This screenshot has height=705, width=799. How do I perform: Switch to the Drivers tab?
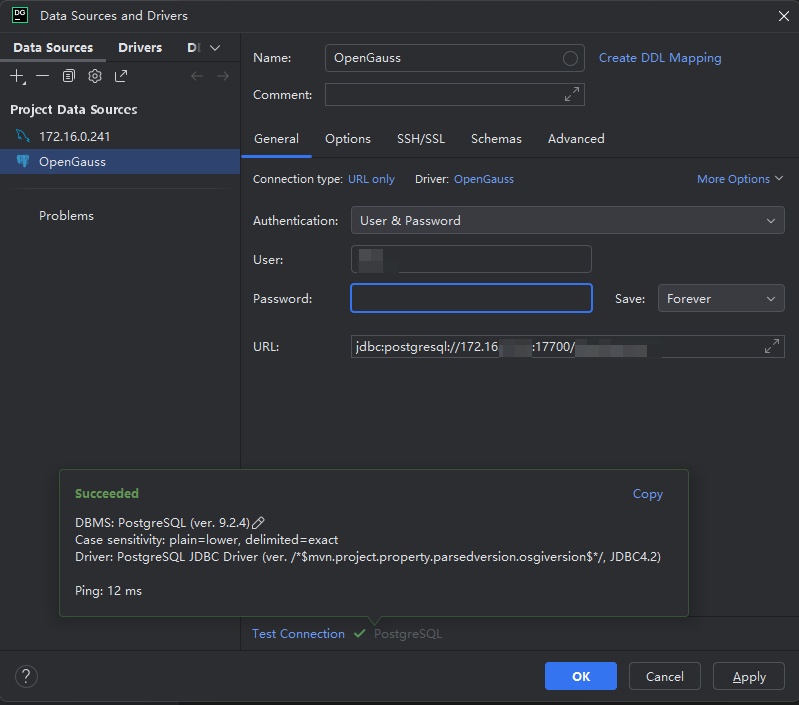[140, 47]
